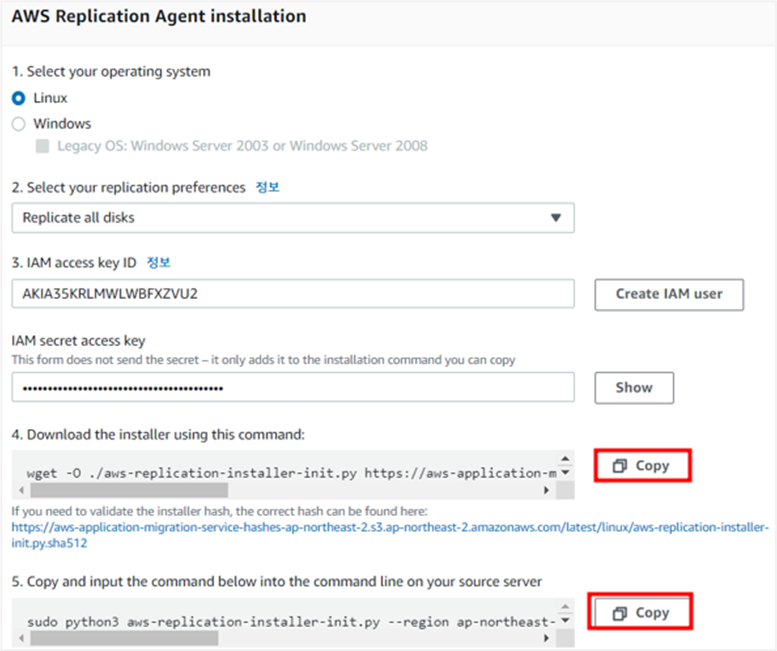Viewport: 777px width, 651px height.
Task: Click the Create IAM user button
Action: tap(669, 294)
